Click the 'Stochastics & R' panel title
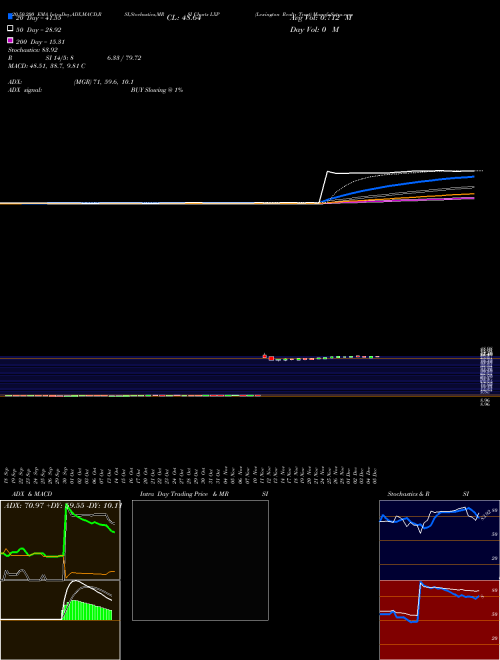The width and height of the screenshot is (500, 660). pos(408,494)
